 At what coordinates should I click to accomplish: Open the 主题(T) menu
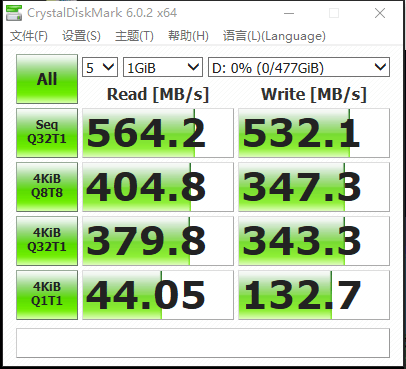pos(134,36)
